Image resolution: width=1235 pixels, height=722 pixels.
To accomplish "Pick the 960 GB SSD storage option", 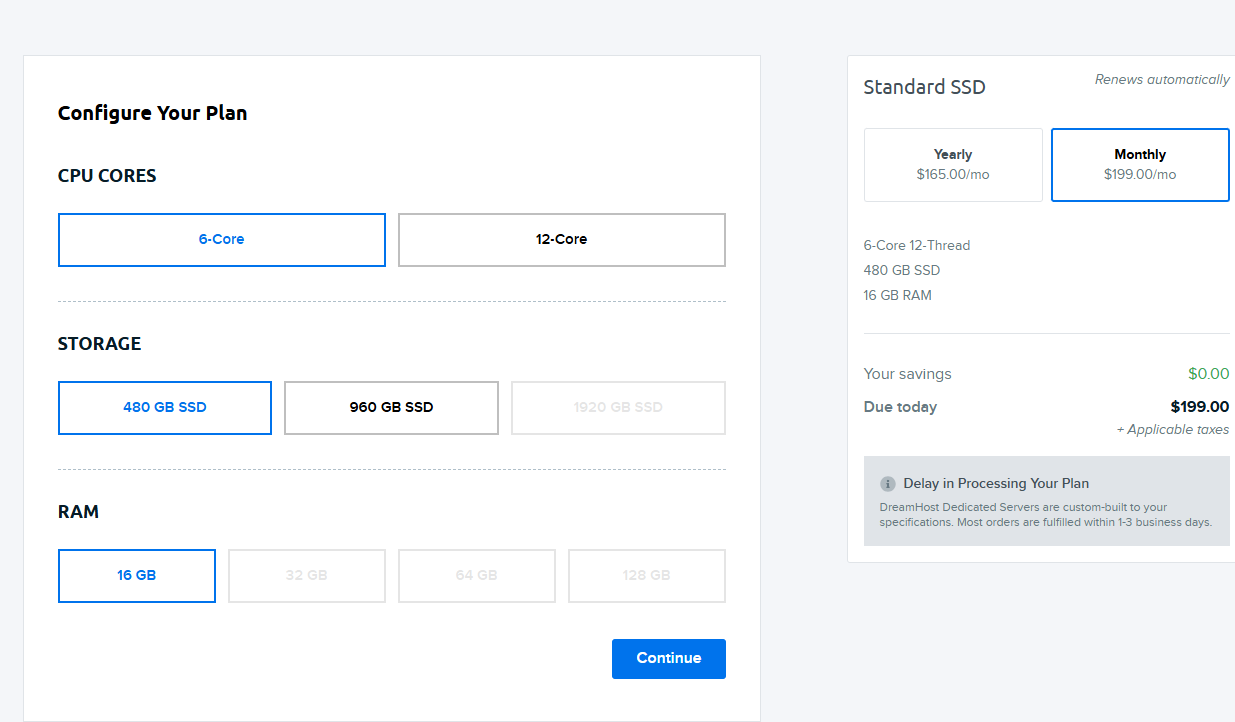I will tap(391, 408).
